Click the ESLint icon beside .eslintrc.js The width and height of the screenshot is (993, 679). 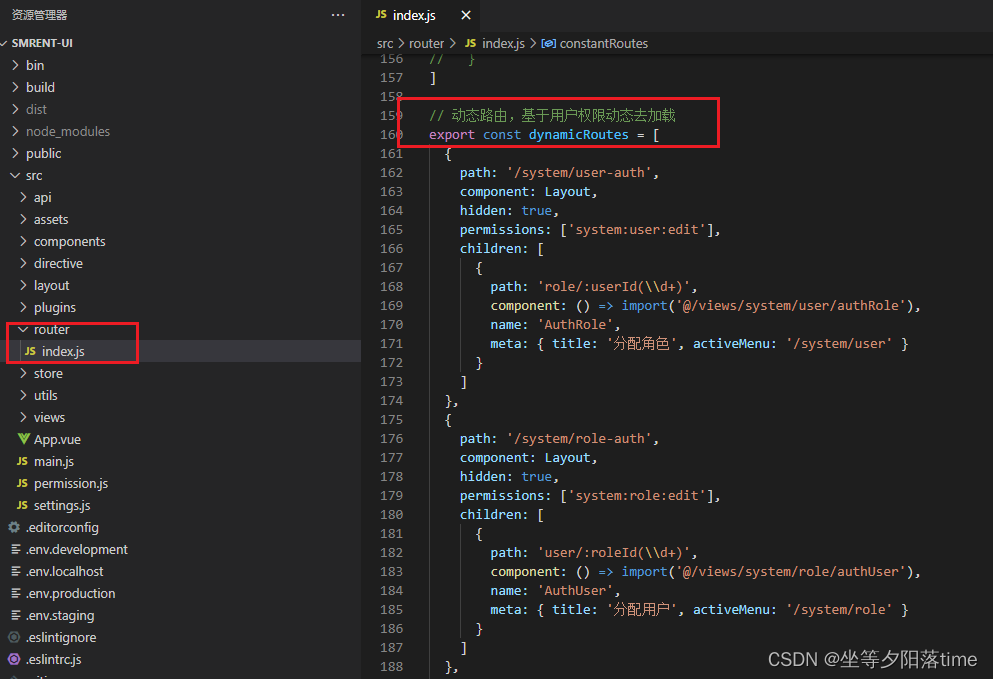click(14, 659)
